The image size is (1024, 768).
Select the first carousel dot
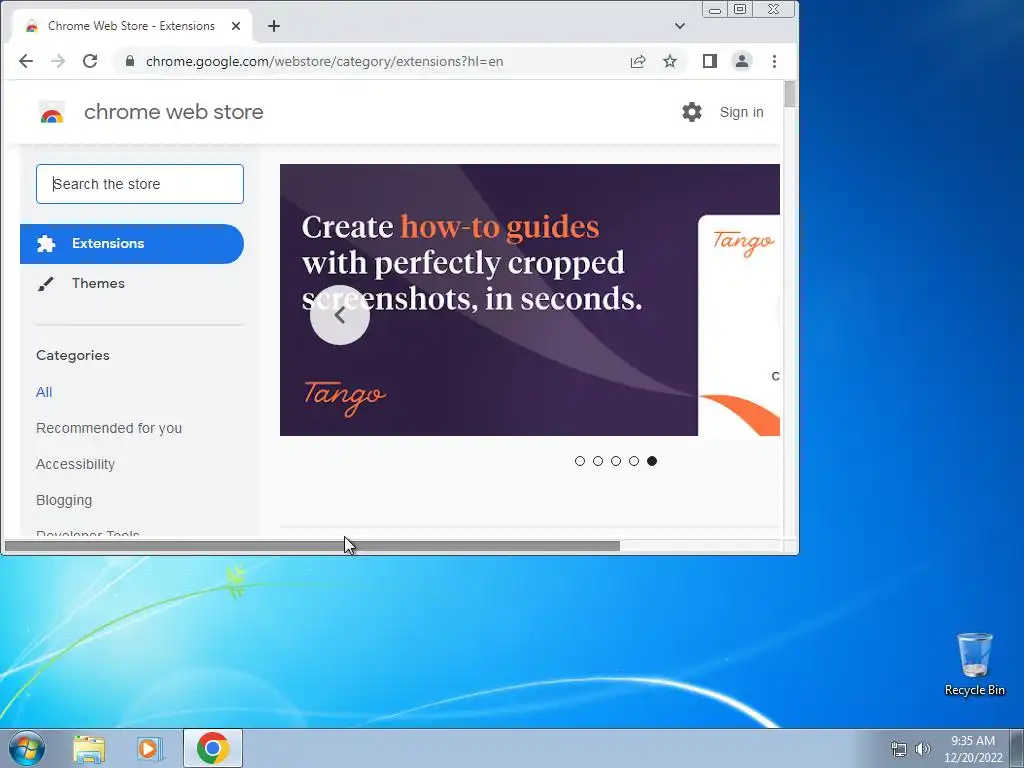pyautogui.click(x=580, y=461)
